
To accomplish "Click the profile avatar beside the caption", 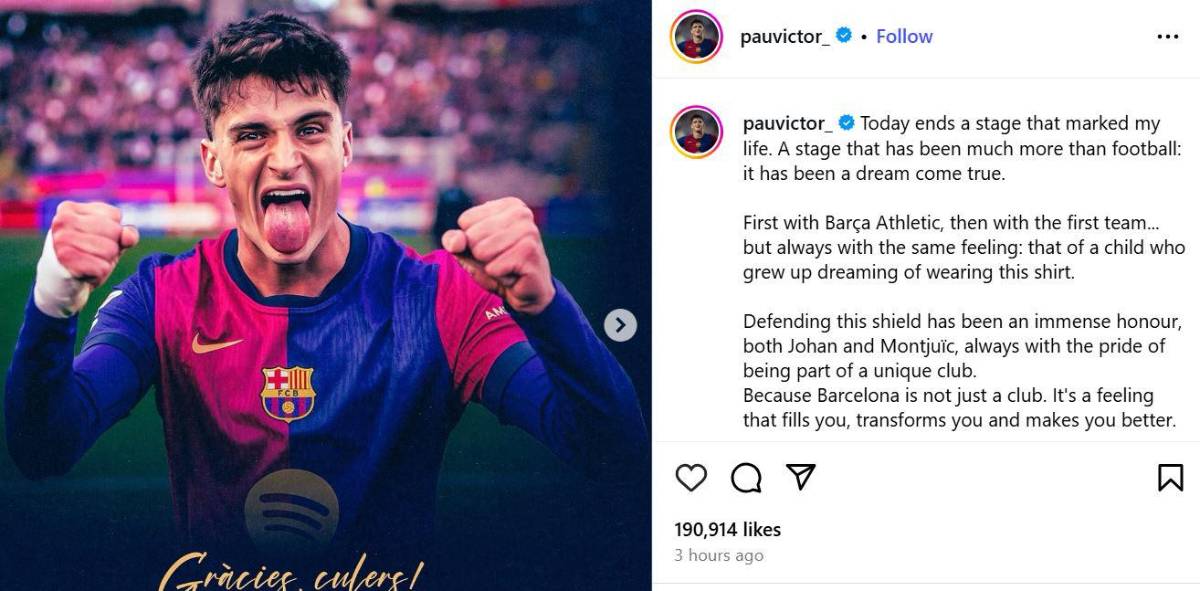I will 700,124.
